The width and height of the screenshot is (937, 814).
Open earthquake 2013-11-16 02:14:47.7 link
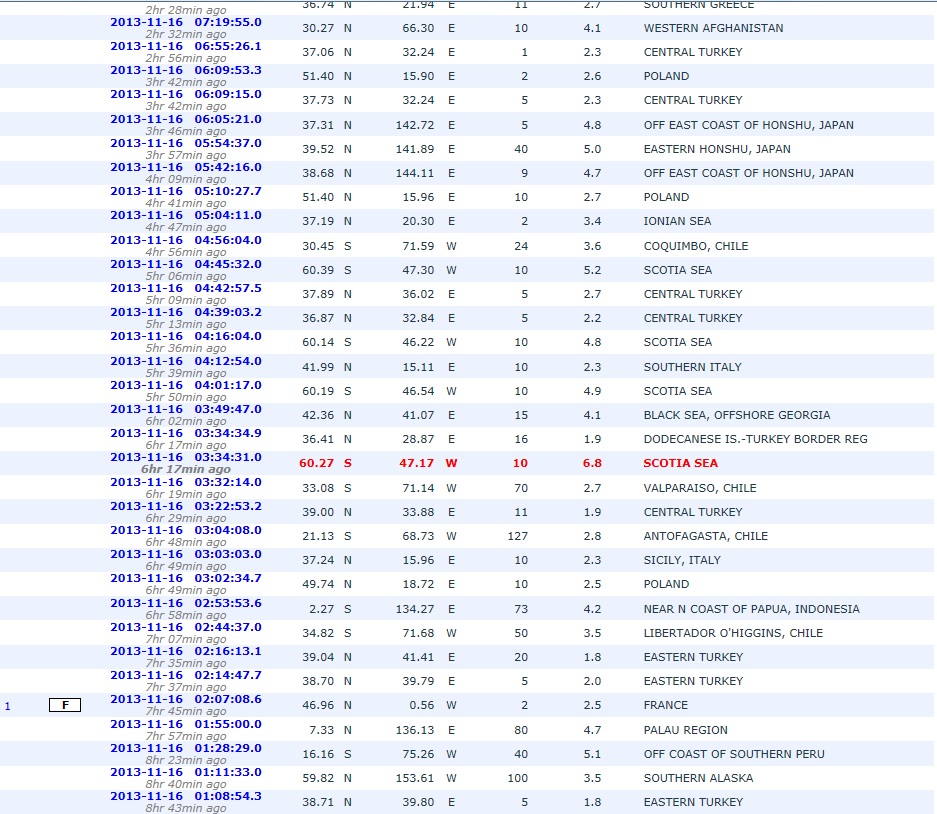pos(186,674)
